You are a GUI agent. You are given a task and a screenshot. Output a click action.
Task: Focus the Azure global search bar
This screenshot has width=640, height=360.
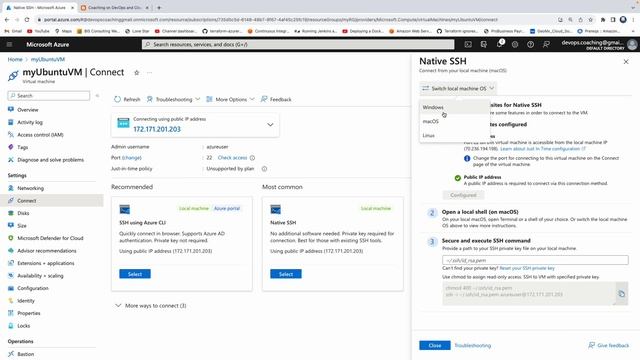click(298, 44)
